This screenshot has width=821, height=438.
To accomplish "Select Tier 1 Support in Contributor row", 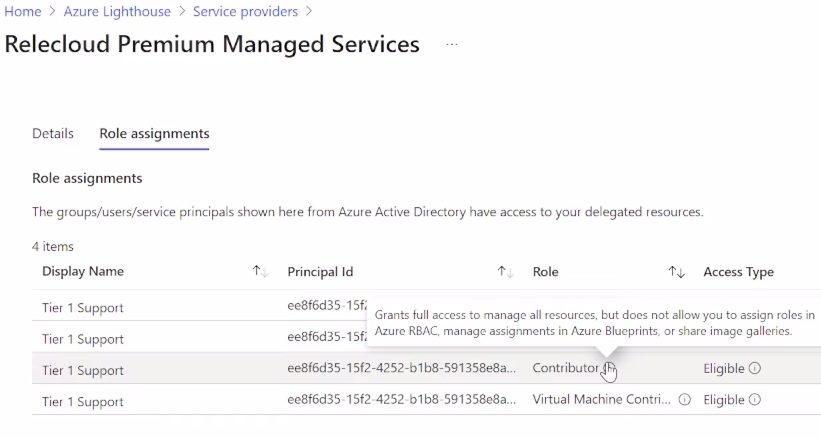I will pos(83,370).
